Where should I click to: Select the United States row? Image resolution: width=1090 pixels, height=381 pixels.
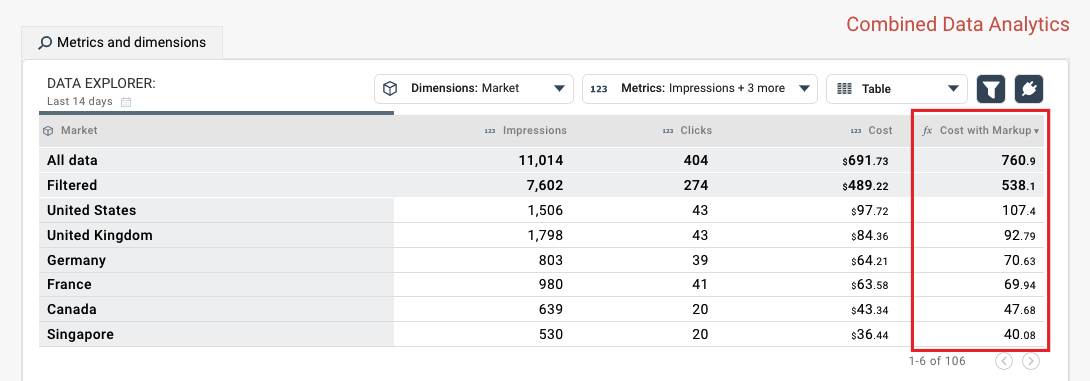tap(542, 210)
